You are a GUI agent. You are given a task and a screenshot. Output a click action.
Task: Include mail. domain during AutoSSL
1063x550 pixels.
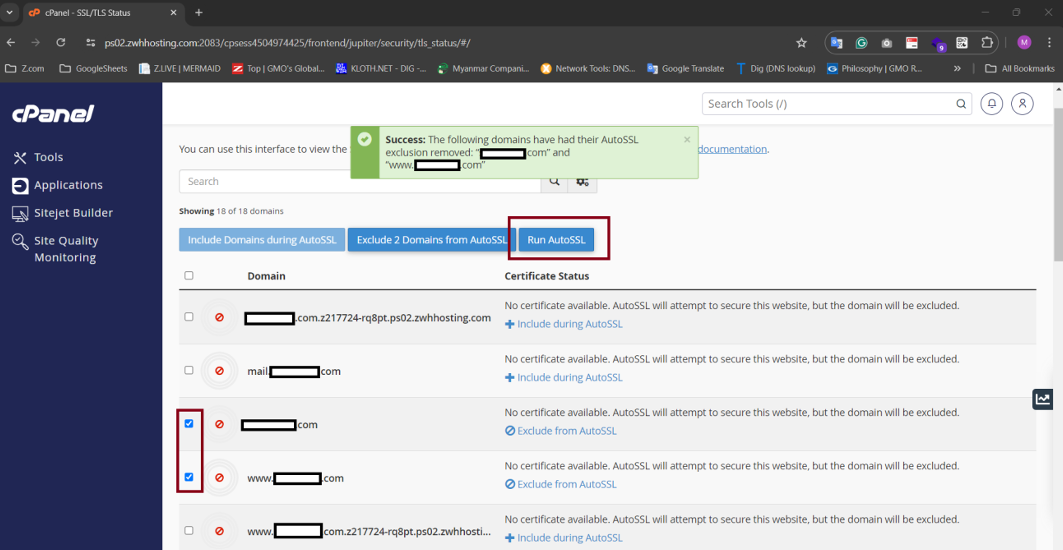pos(563,378)
